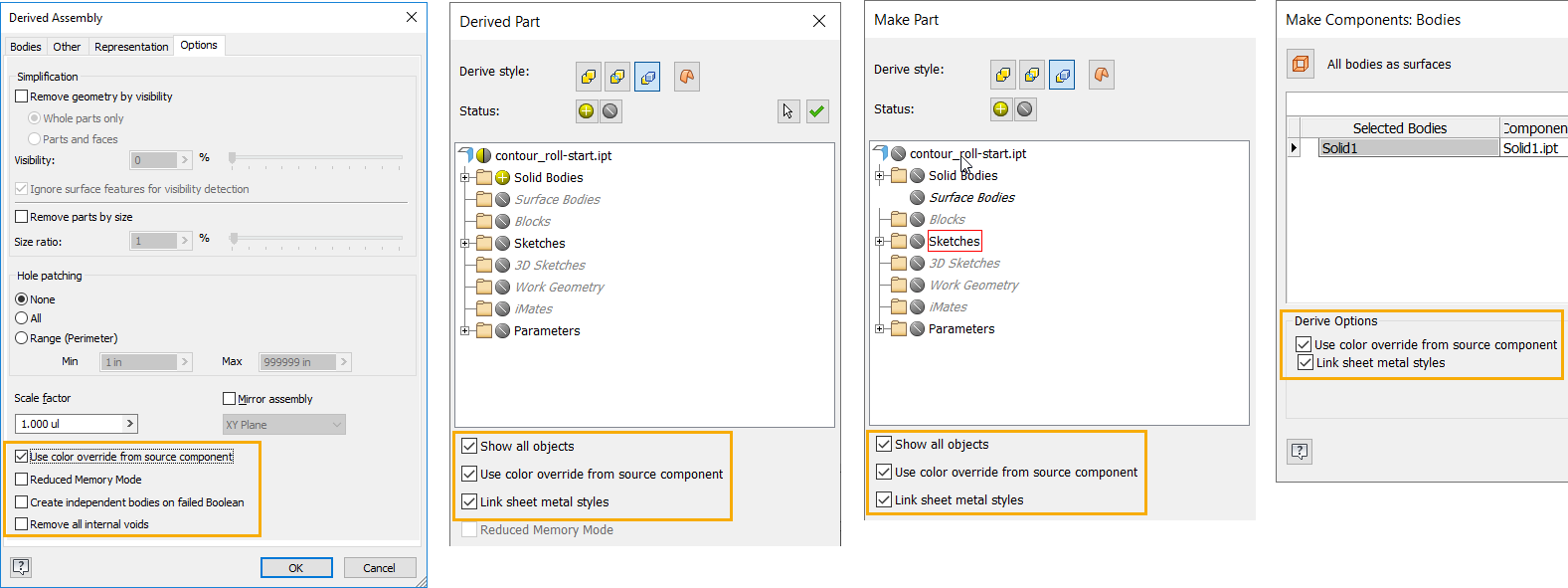Click exclude status icon in Derived Part

pos(610,111)
